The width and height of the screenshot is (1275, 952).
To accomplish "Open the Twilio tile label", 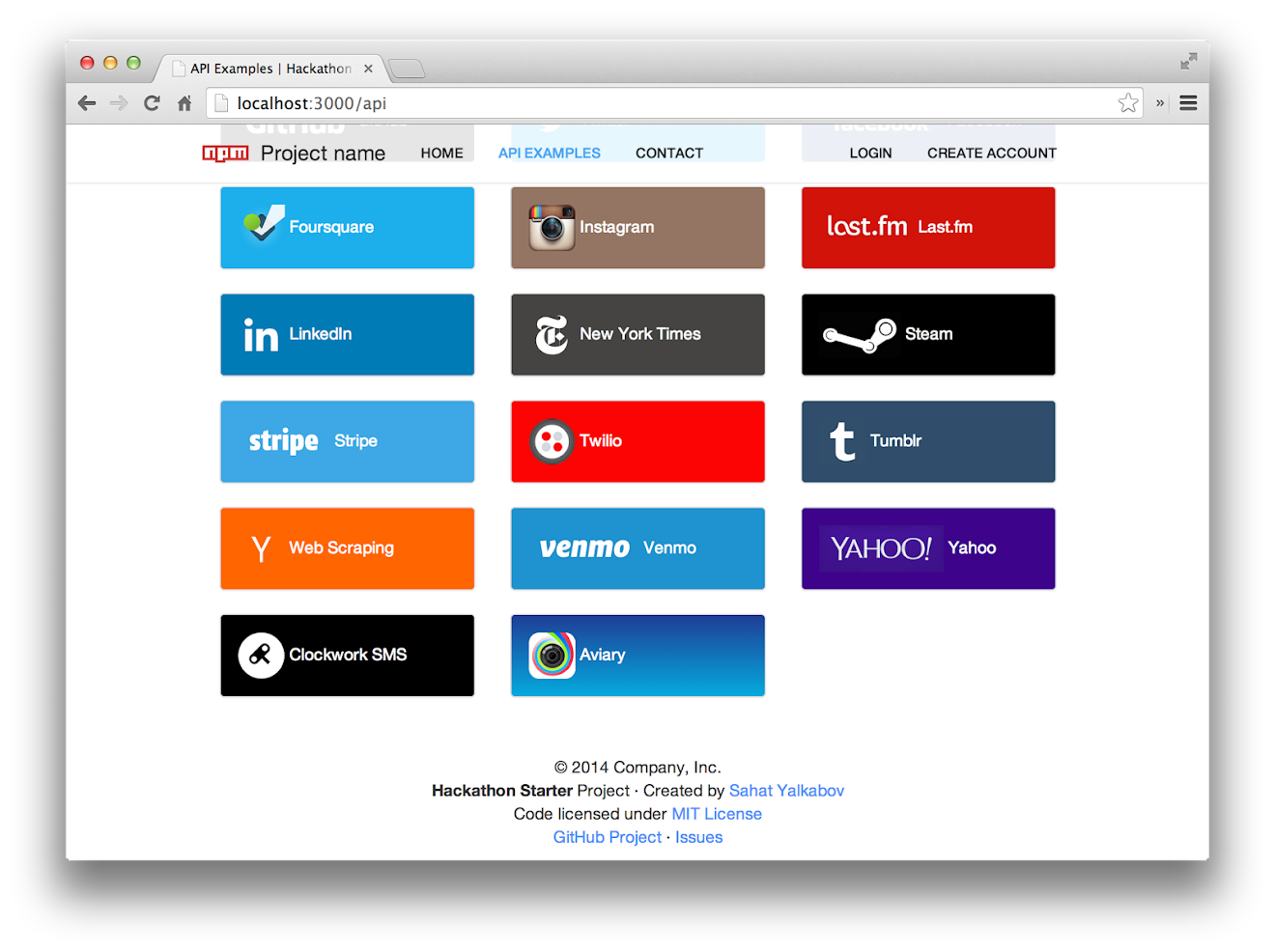I will pyautogui.click(x=600, y=441).
